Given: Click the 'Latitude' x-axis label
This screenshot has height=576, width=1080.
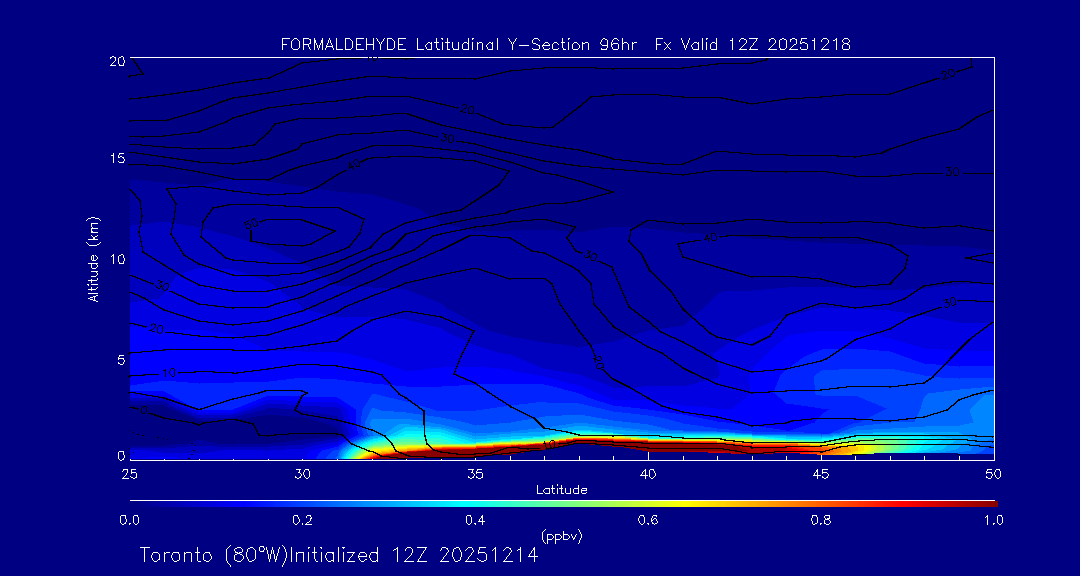Looking at the screenshot, I should pyautogui.click(x=561, y=489).
